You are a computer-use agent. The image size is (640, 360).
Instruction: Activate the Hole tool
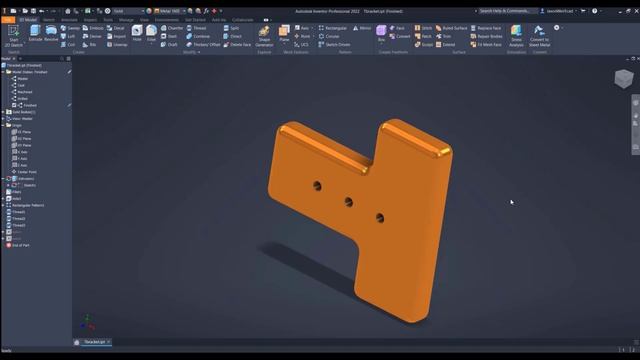(137, 33)
